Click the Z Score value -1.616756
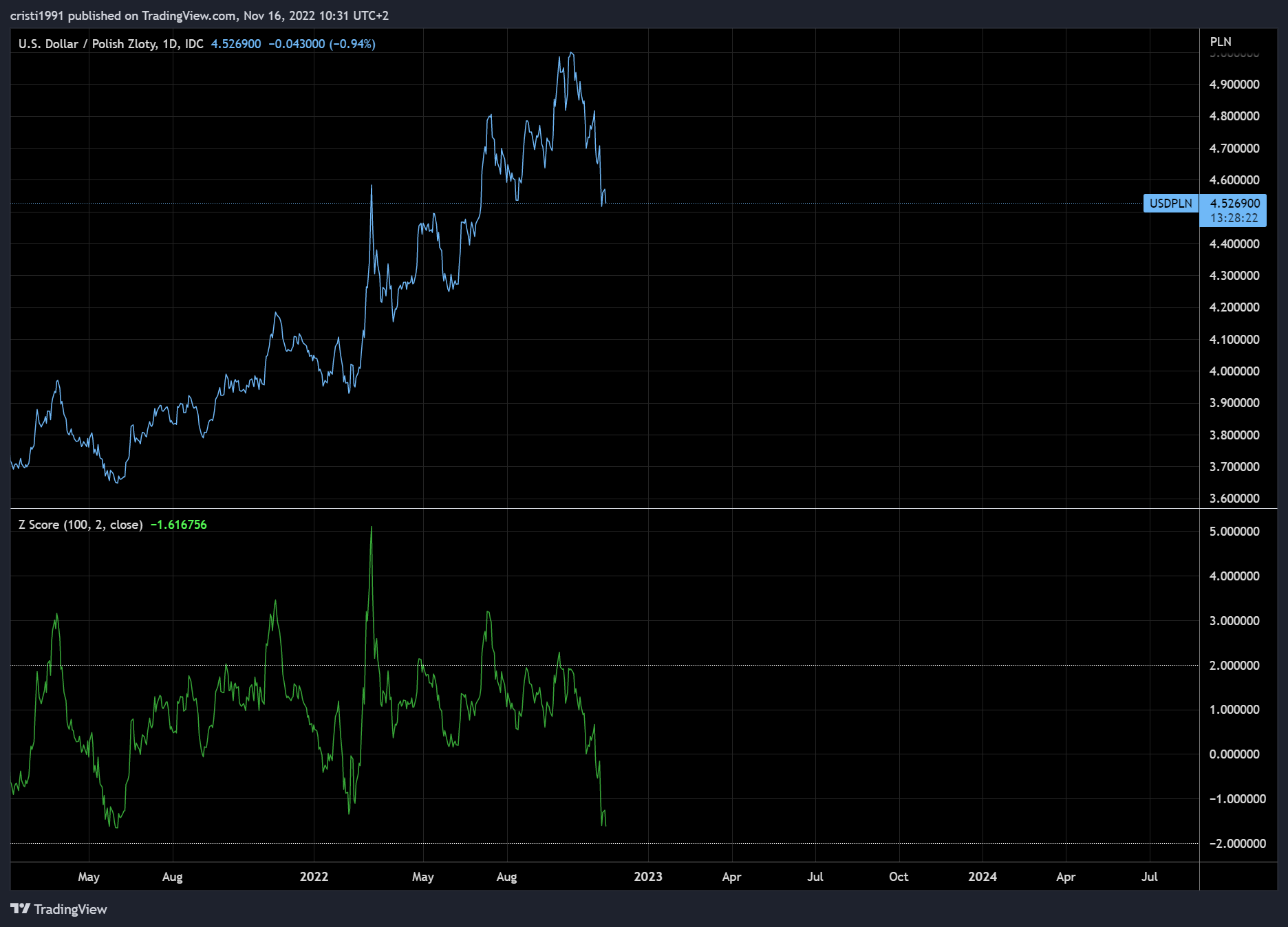This screenshot has height=927, width=1288. (x=178, y=524)
